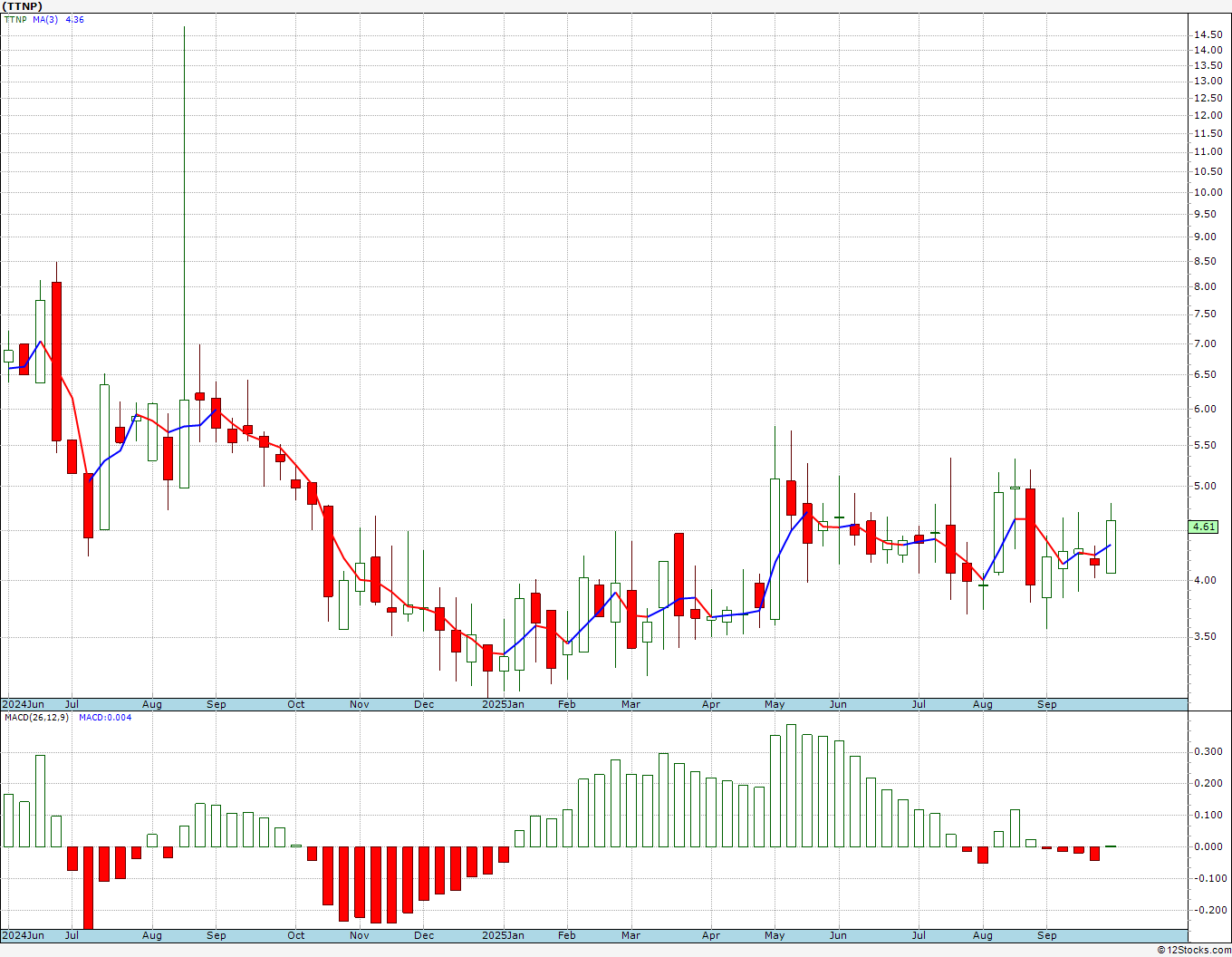The width and height of the screenshot is (1232, 957).
Task: Click the 4.36 moving average value
Action: [x=75, y=19]
